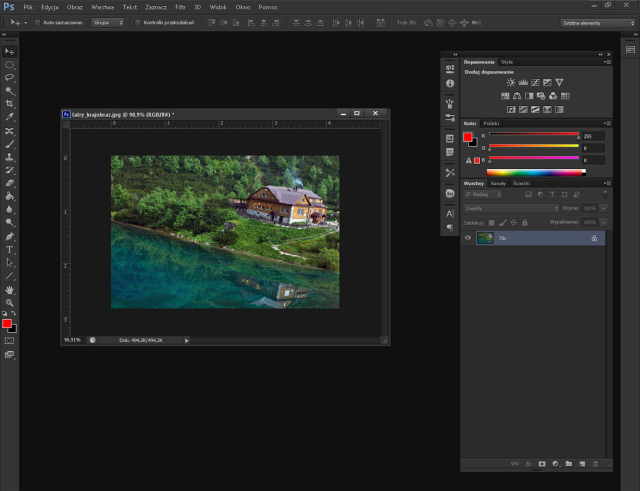Select the Elliptical Marquee tool
Viewport: 640px width, 491px height.
[x=9, y=65]
